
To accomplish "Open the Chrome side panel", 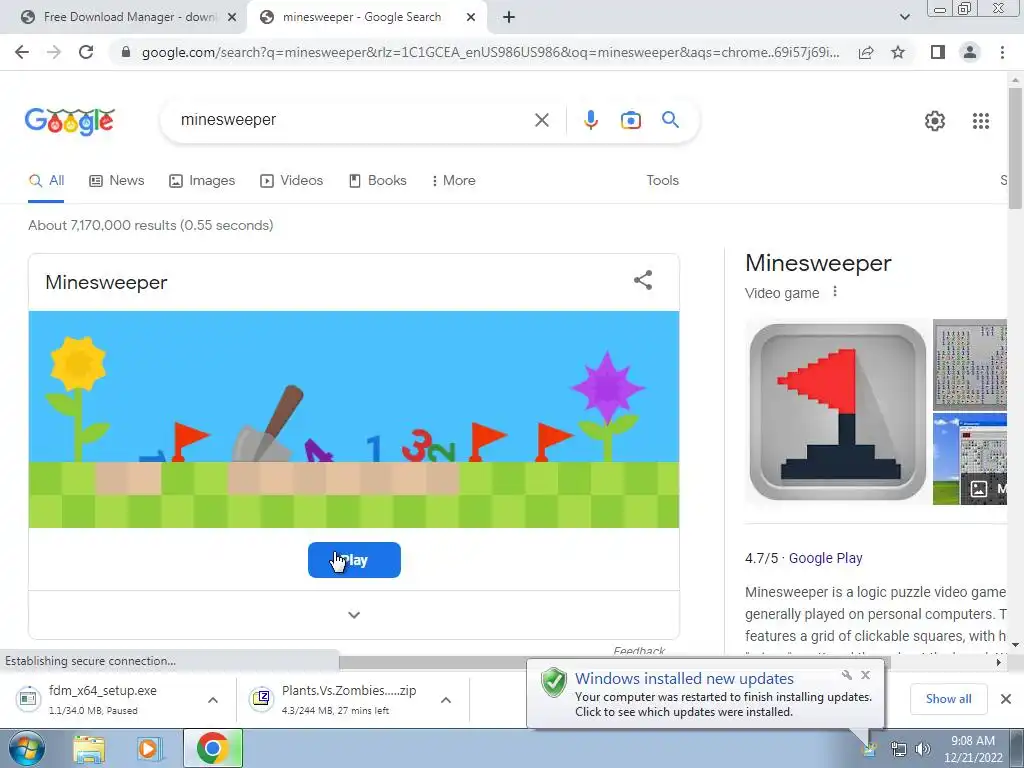I will click(938, 52).
